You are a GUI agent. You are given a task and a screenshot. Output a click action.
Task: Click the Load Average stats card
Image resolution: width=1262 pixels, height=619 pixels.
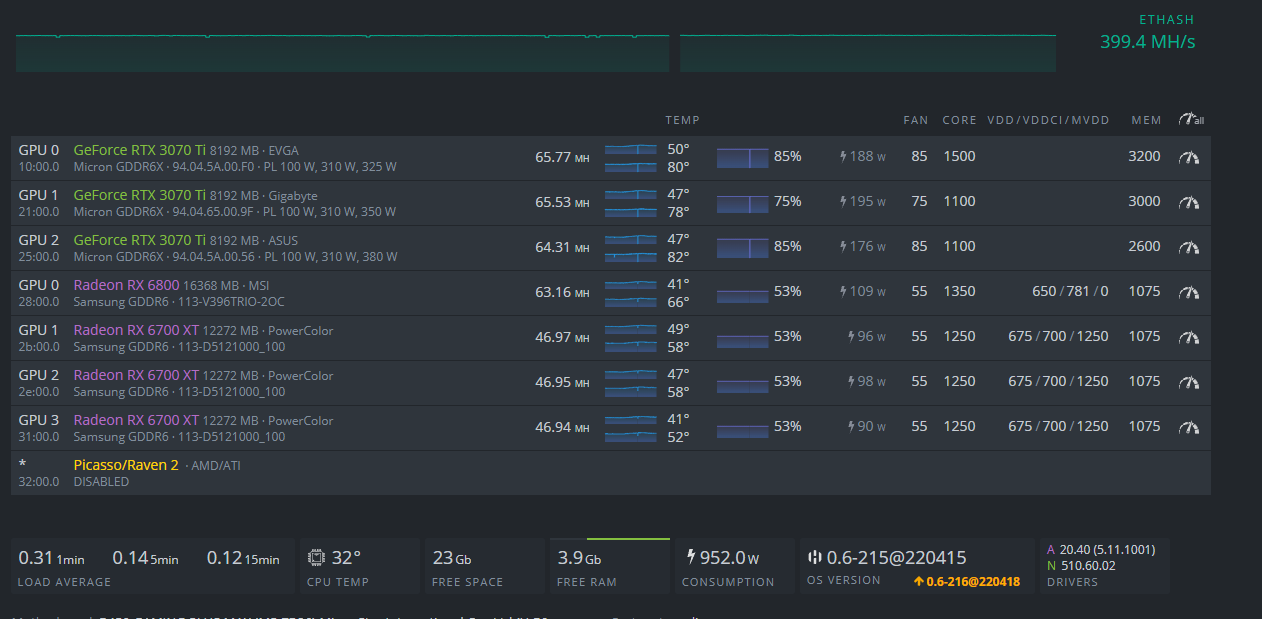coord(149,566)
